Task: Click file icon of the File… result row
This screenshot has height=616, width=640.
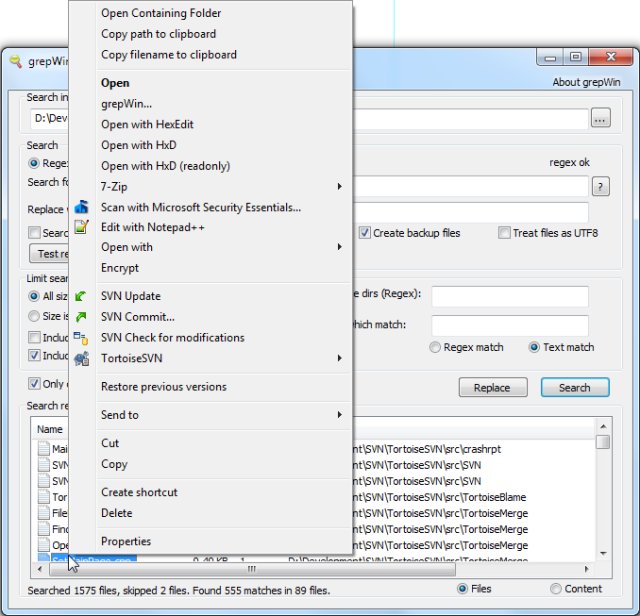Action: 44,513
